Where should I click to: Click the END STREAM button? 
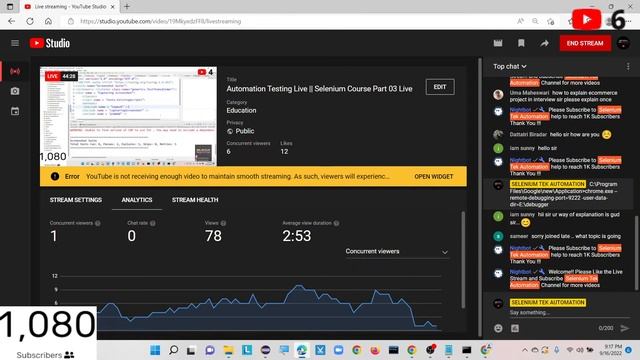pyautogui.click(x=585, y=43)
